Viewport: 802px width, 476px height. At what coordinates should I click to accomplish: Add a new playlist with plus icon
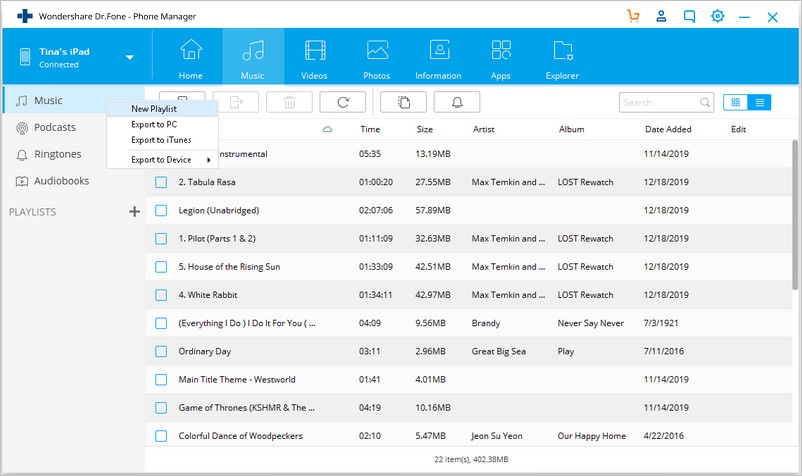pyautogui.click(x=134, y=212)
